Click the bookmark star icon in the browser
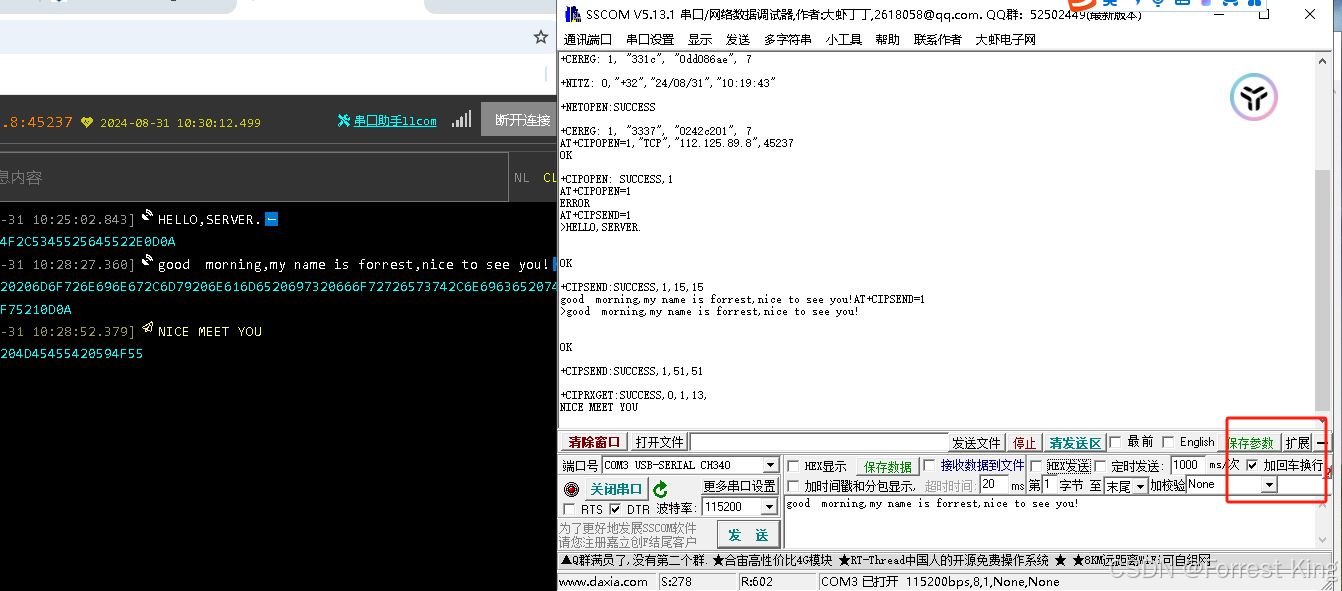1342x591 pixels. [540, 37]
